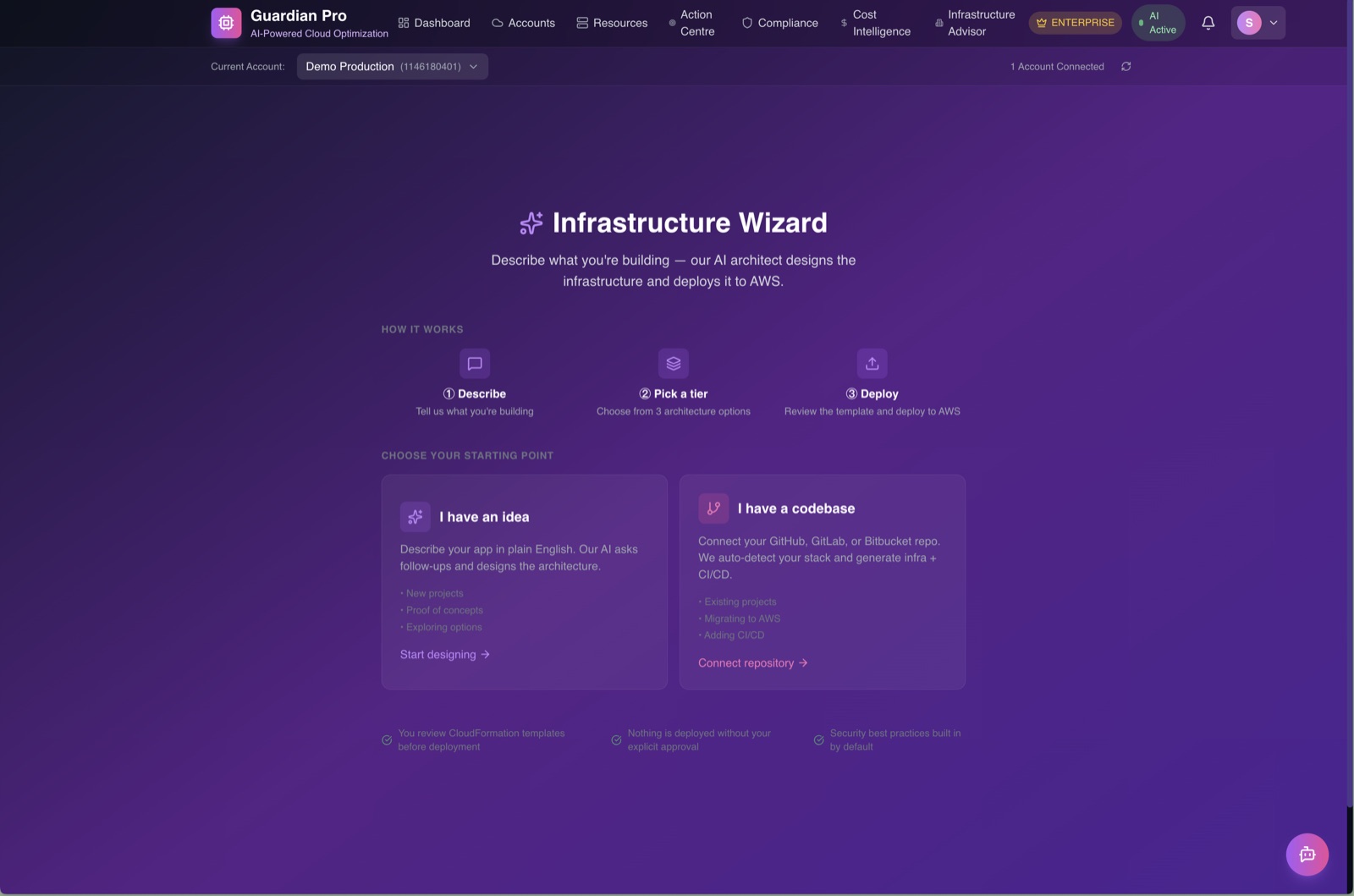The image size is (1354, 896).
Task: Click the Connect repository link
Action: 752,663
